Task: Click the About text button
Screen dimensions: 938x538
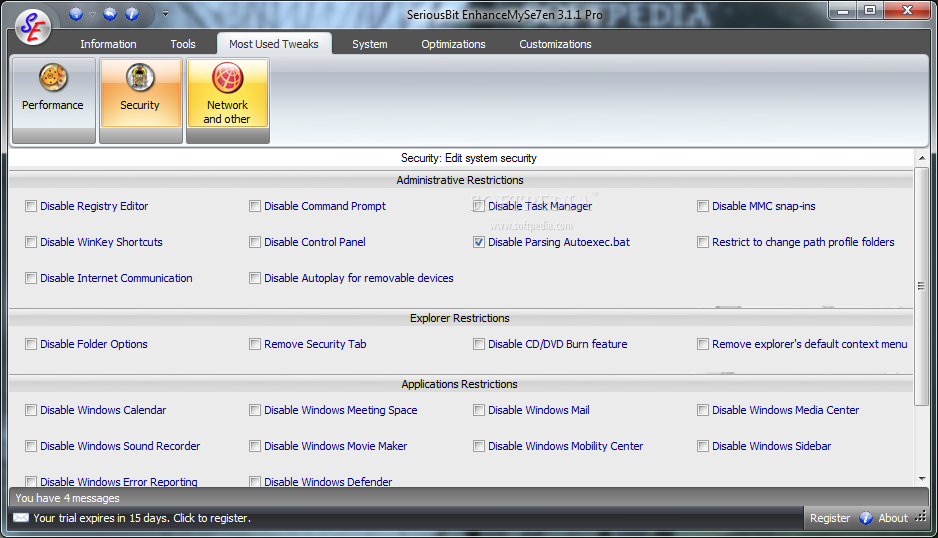Action: [x=893, y=518]
